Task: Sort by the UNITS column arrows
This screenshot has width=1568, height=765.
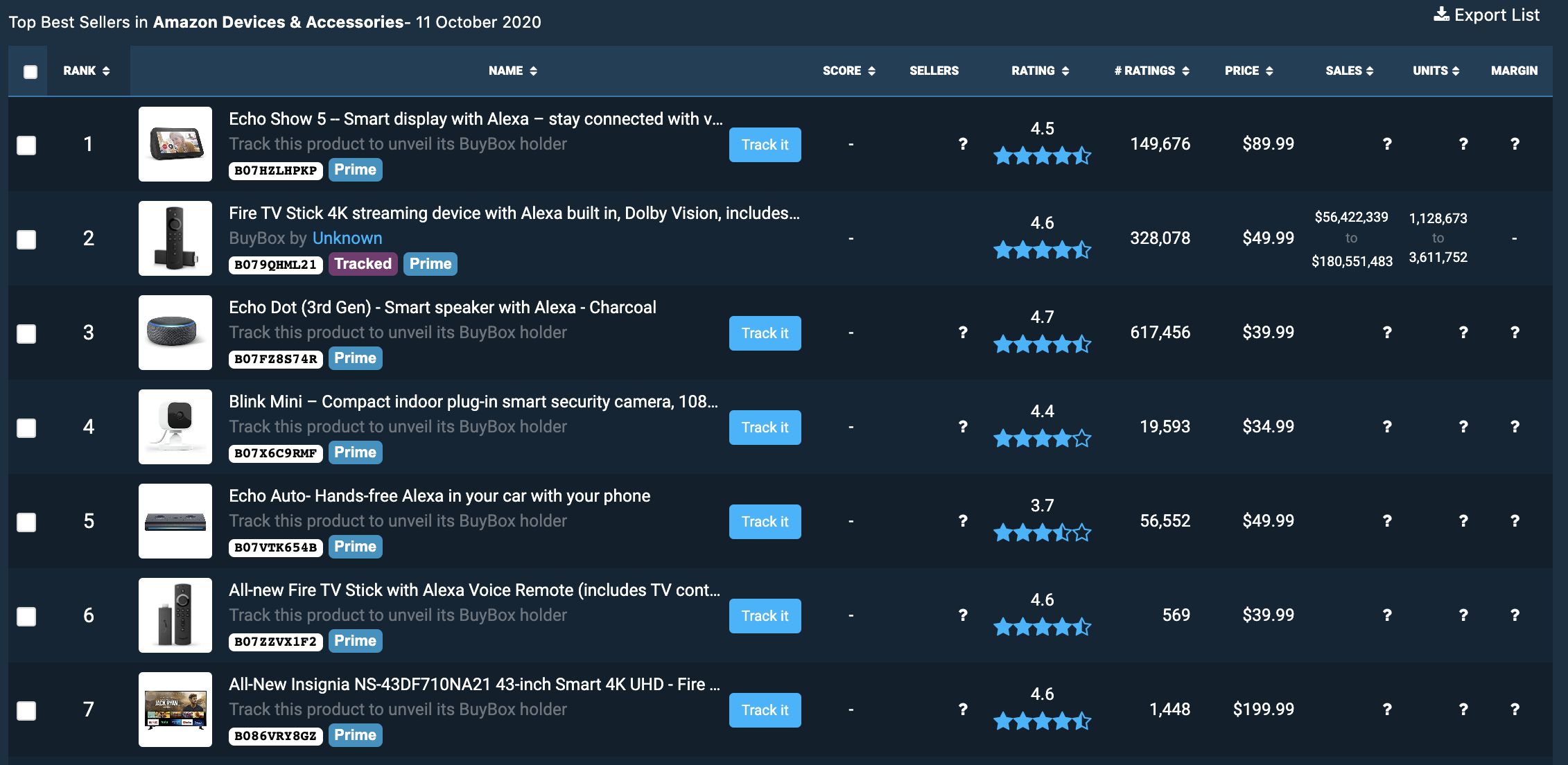Action: tap(1456, 71)
